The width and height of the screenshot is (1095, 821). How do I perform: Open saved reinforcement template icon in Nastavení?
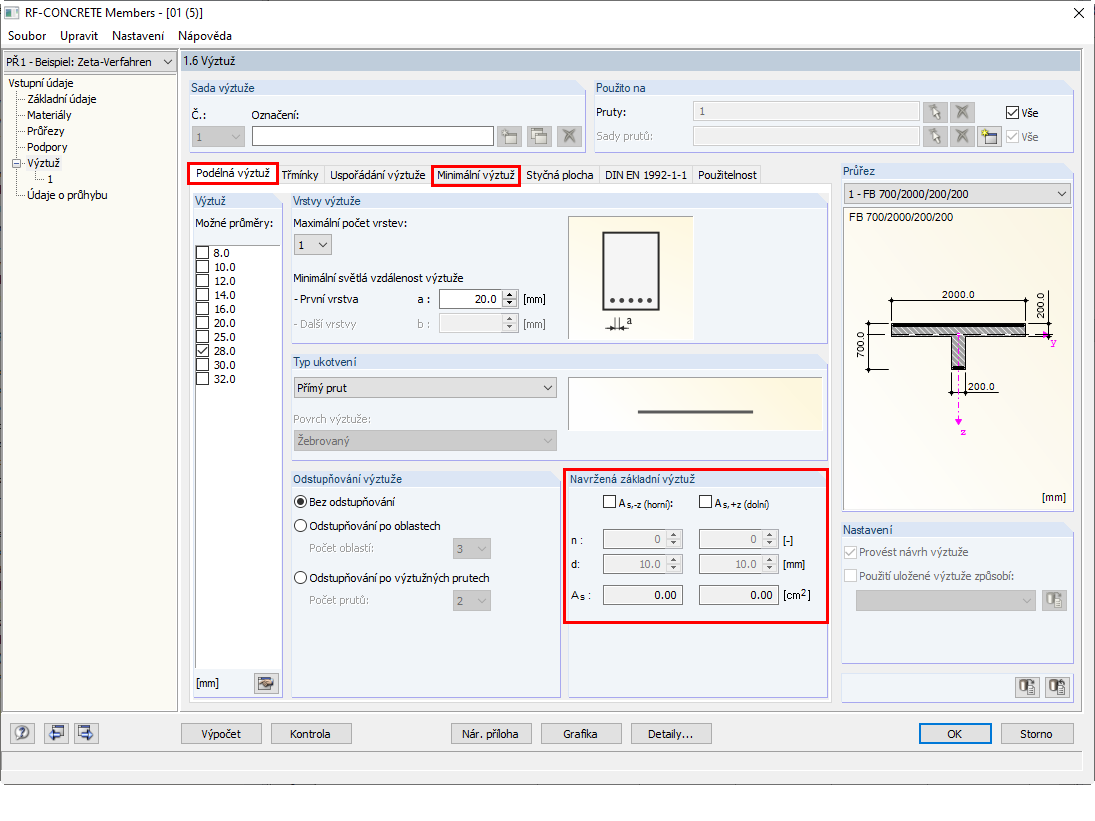coord(1054,600)
